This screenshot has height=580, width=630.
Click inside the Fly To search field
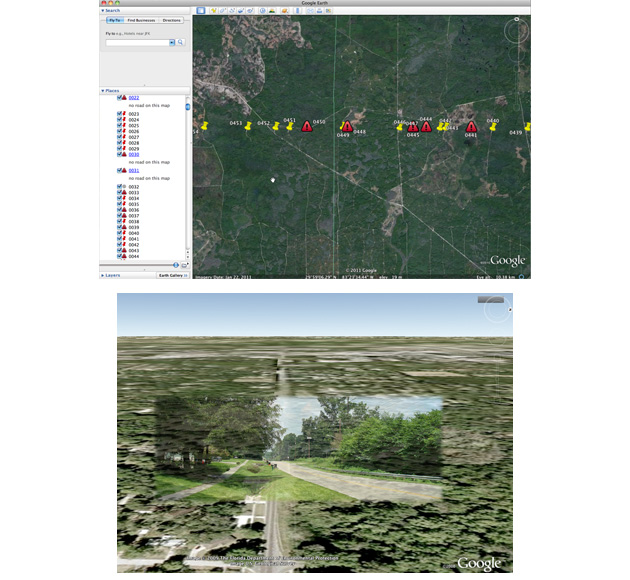(137, 42)
